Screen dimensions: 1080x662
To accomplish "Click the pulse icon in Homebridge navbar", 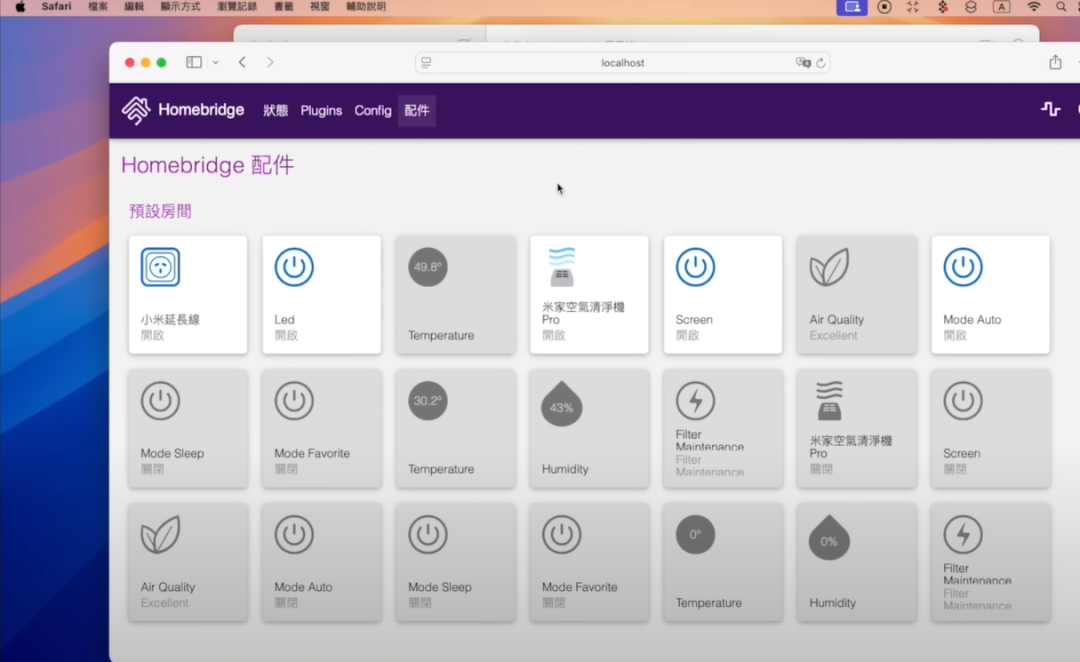I will click(1050, 109).
